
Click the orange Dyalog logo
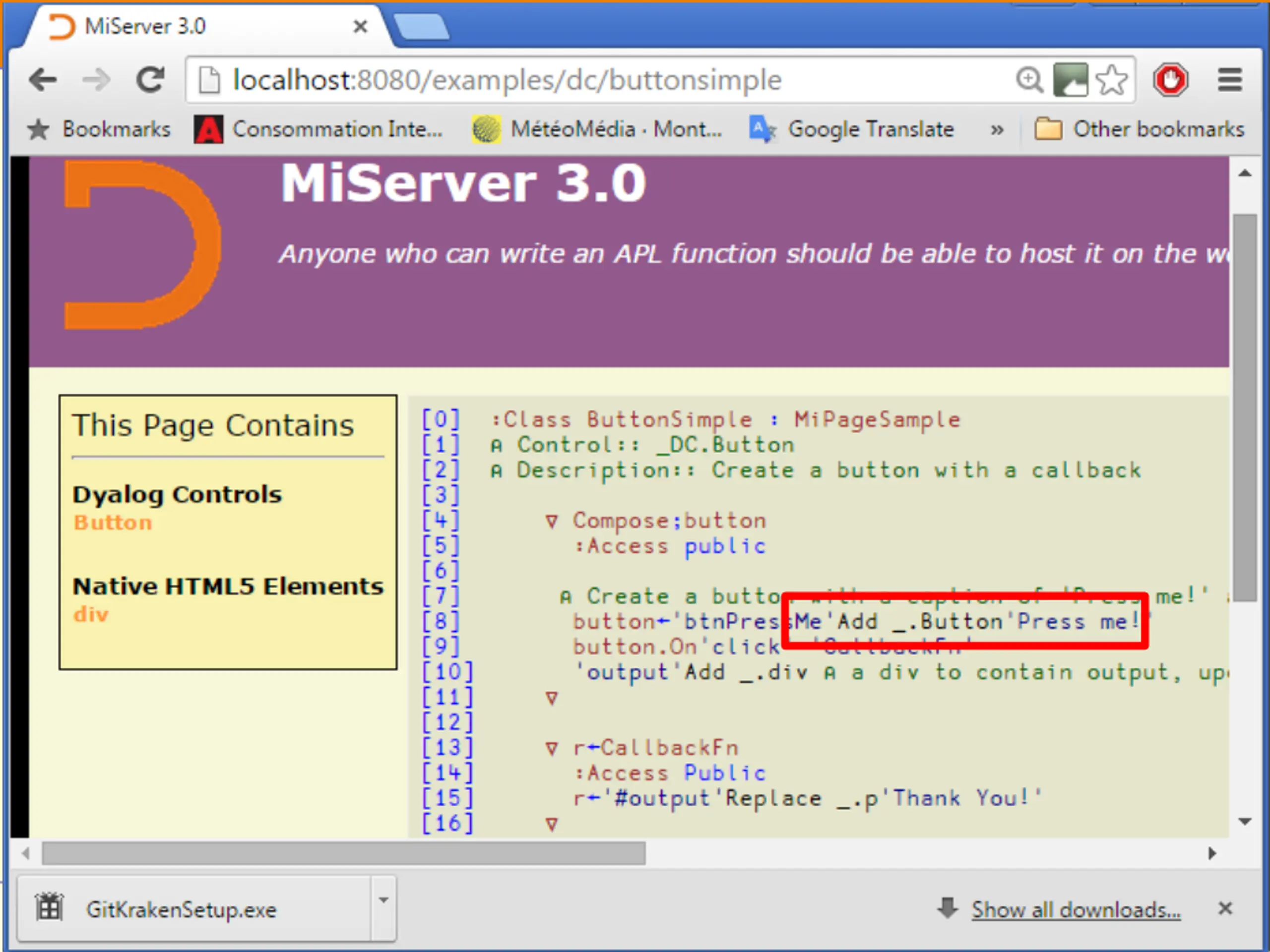click(142, 245)
